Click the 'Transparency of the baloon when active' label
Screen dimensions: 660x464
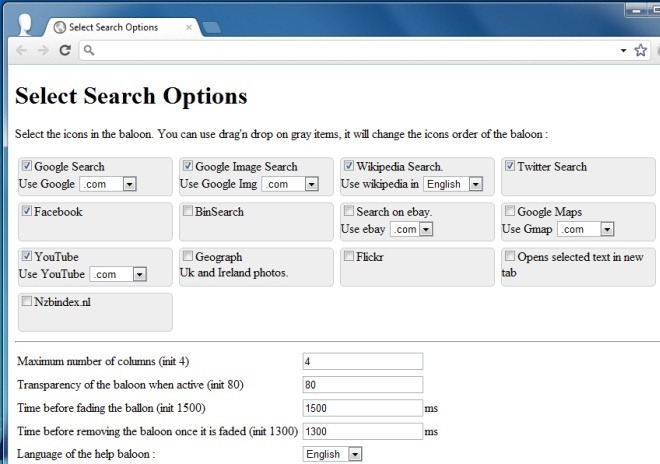click(x=130, y=384)
